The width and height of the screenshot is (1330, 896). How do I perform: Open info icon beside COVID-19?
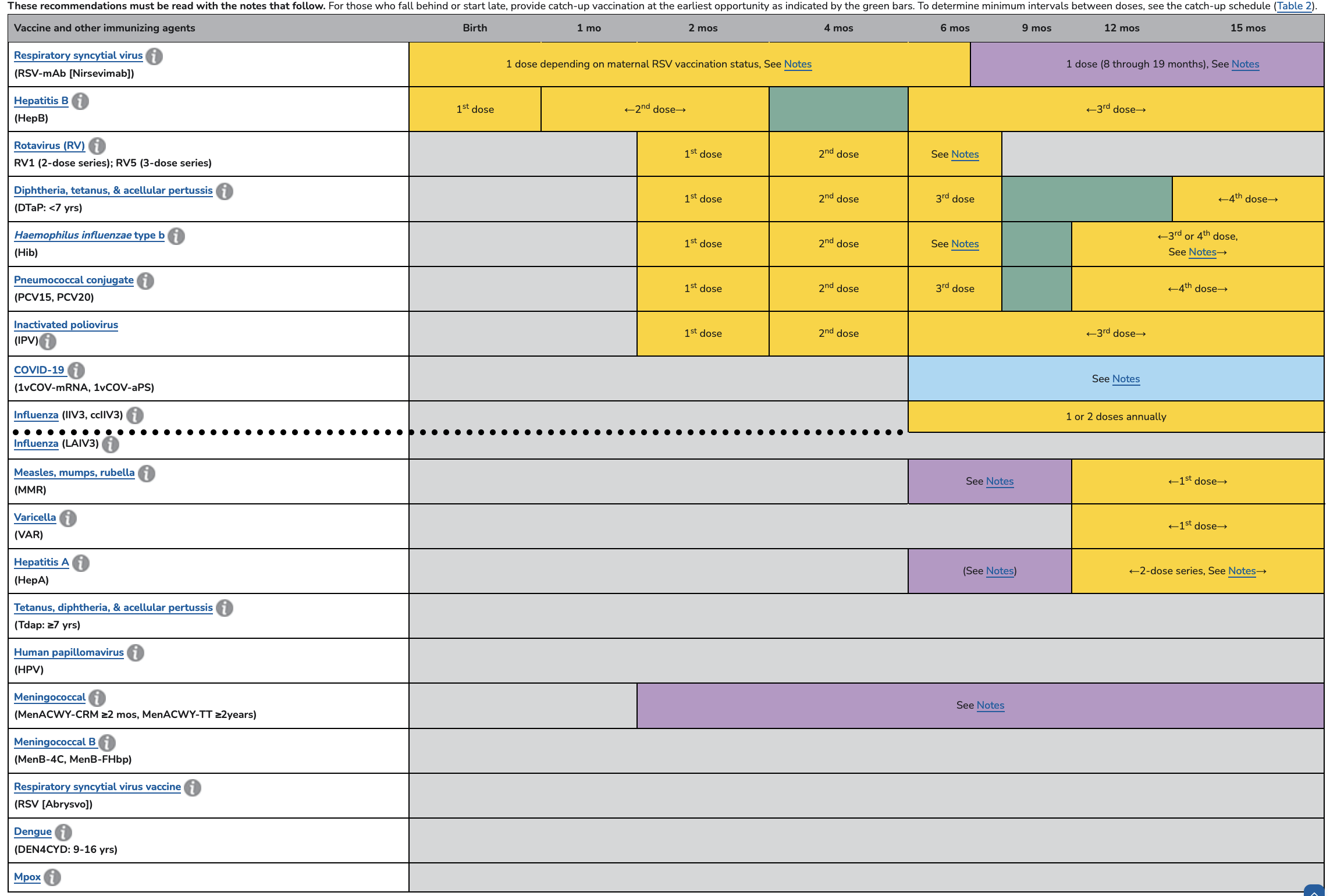(76, 371)
